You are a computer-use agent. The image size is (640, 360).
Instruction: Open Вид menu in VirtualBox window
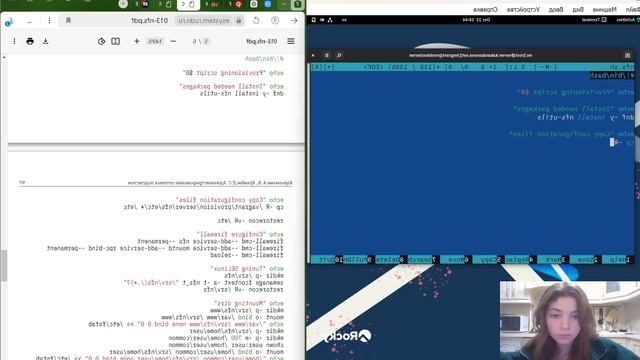pos(578,9)
